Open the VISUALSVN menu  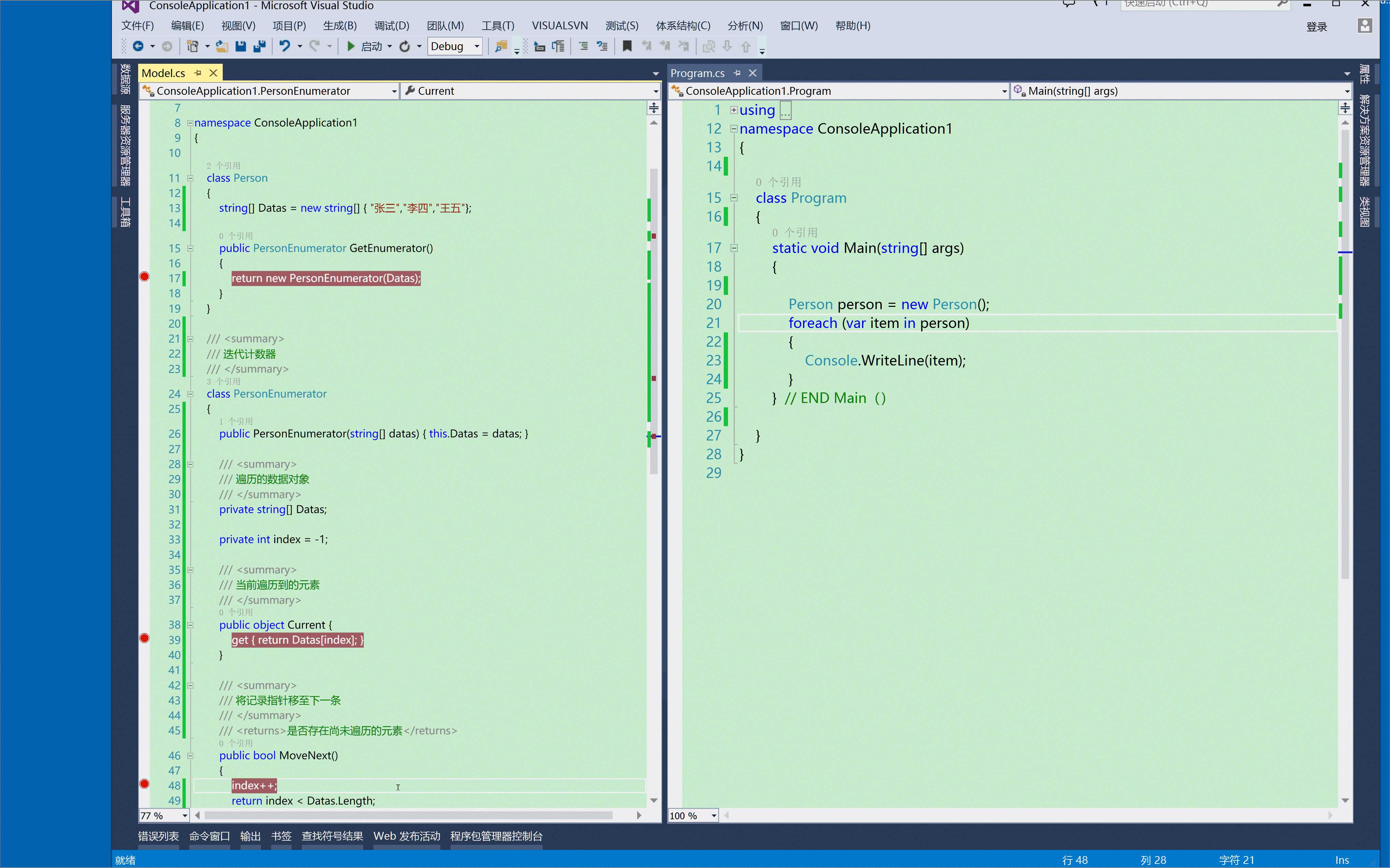pyautogui.click(x=560, y=26)
